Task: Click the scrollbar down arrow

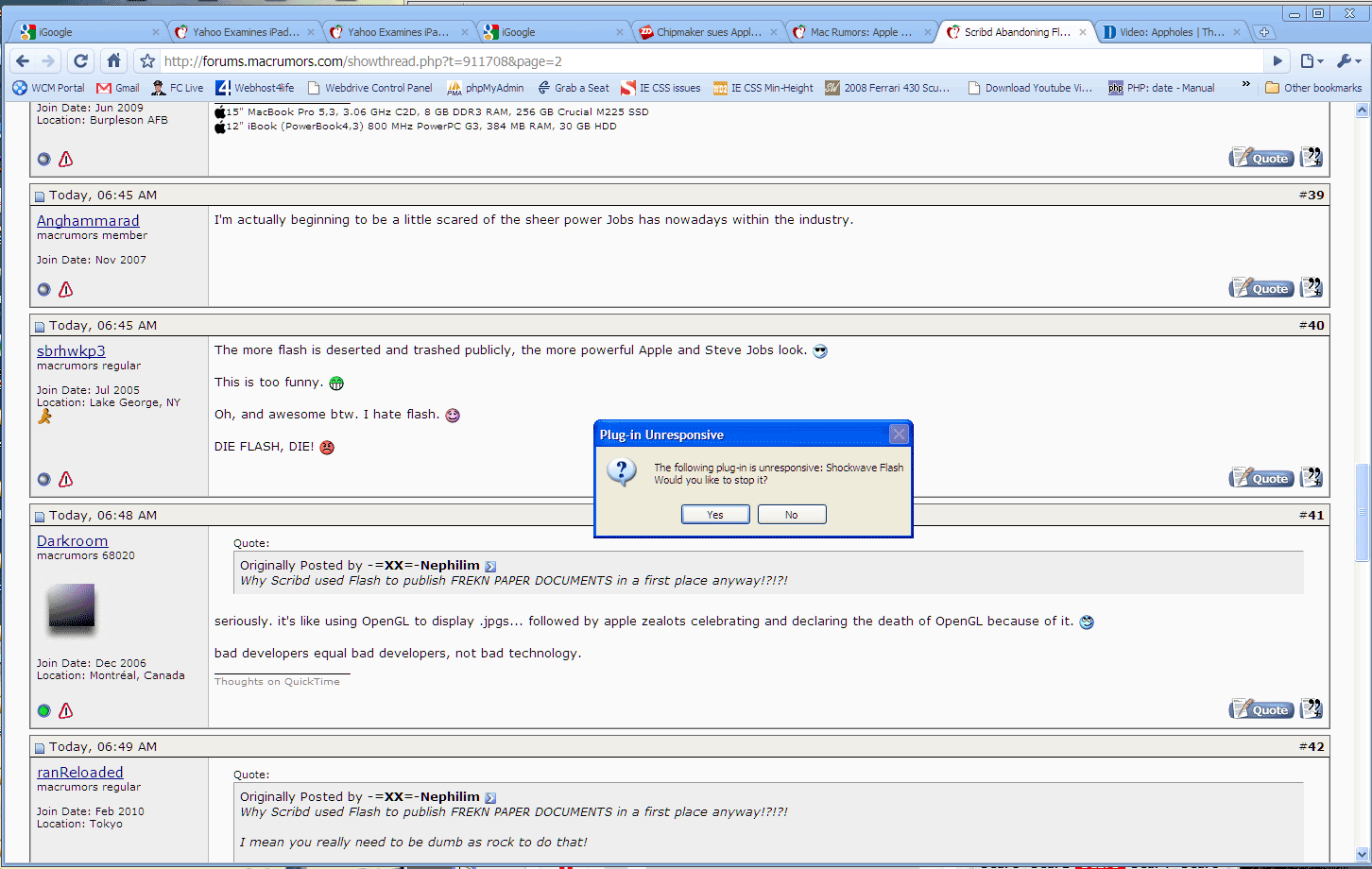Action: tap(1363, 854)
